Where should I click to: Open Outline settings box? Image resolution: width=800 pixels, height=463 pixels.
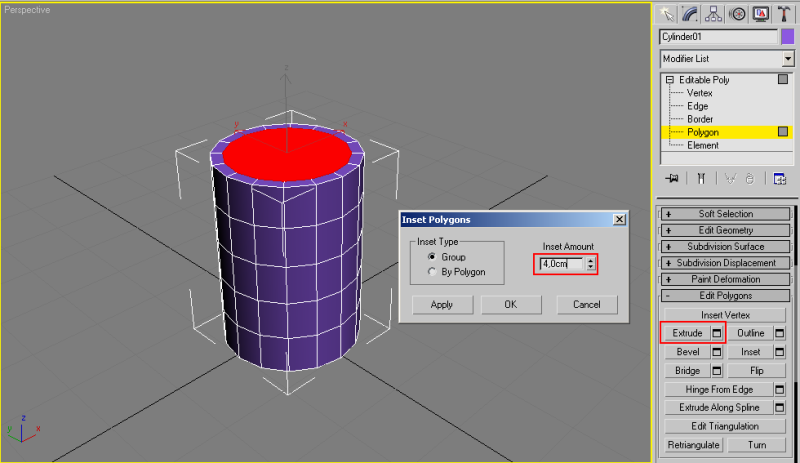tap(780, 333)
